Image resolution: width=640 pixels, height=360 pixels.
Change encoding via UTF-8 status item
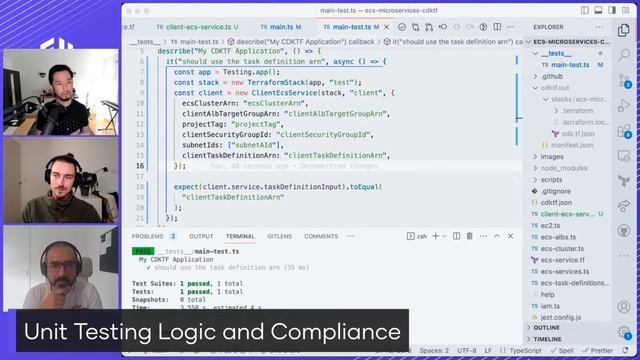point(467,351)
